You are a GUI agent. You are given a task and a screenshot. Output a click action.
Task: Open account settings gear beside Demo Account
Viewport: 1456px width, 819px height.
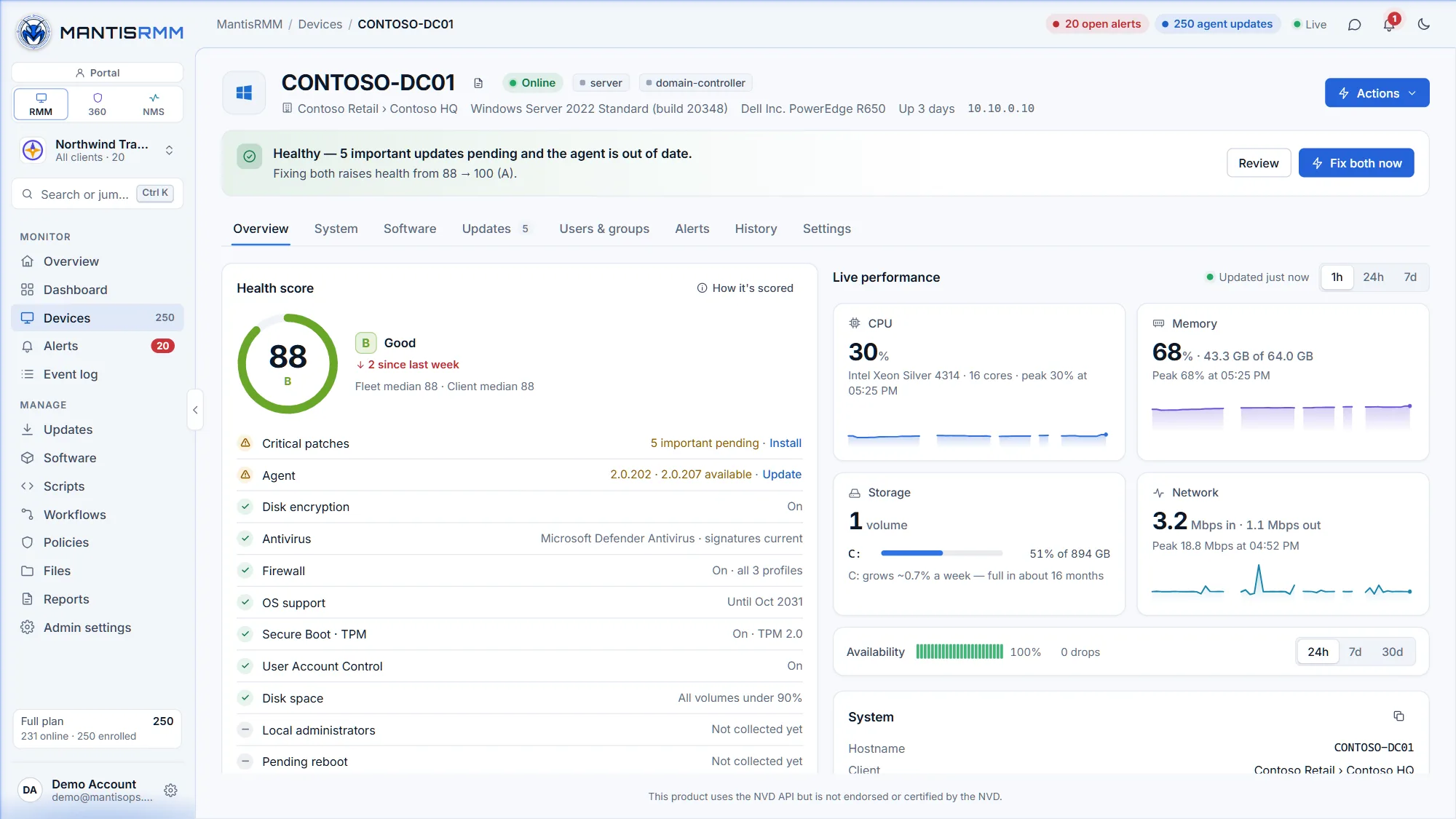pos(171,790)
